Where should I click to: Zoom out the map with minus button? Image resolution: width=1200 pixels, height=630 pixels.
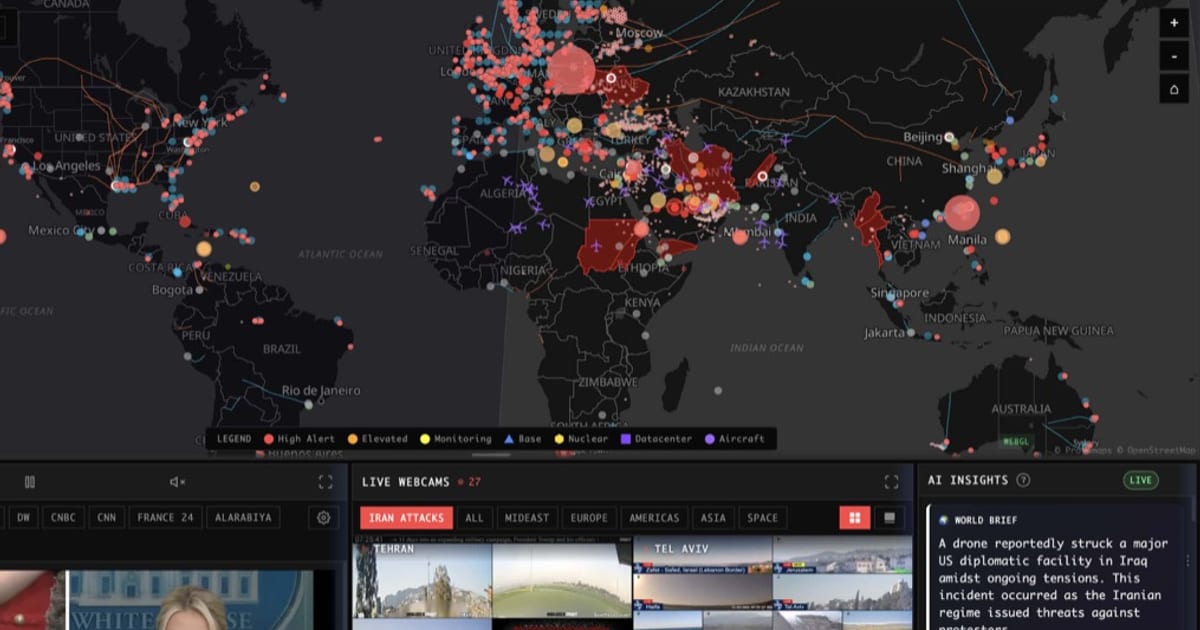tap(1174, 56)
